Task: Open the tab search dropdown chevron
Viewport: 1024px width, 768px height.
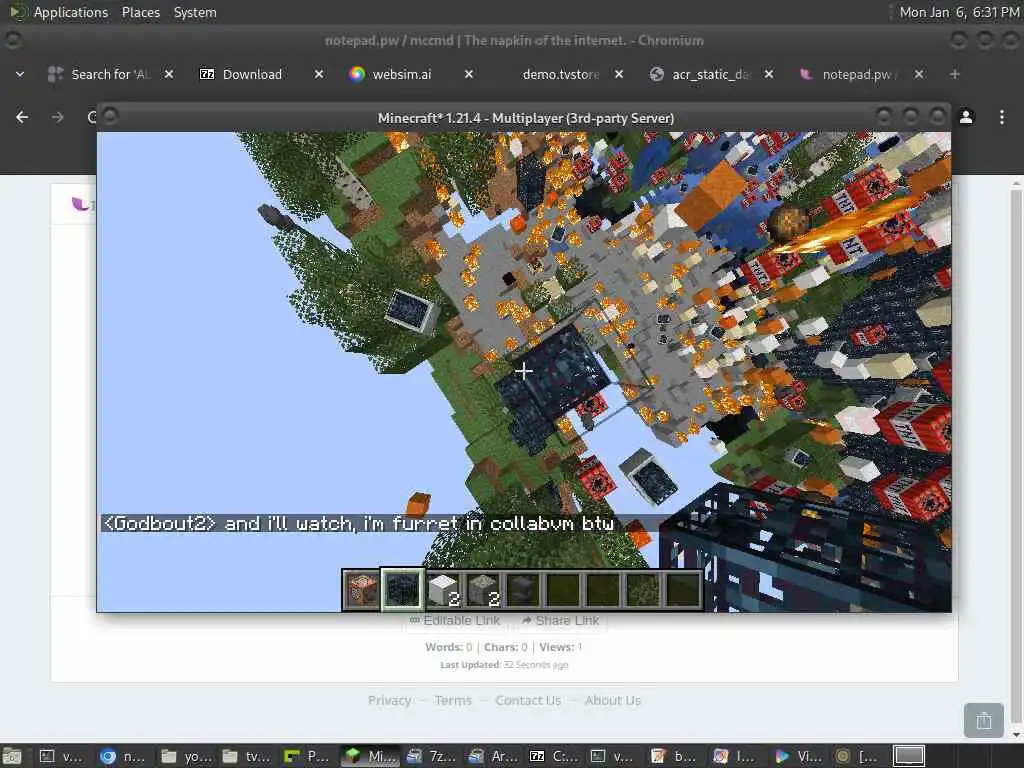Action: point(20,74)
